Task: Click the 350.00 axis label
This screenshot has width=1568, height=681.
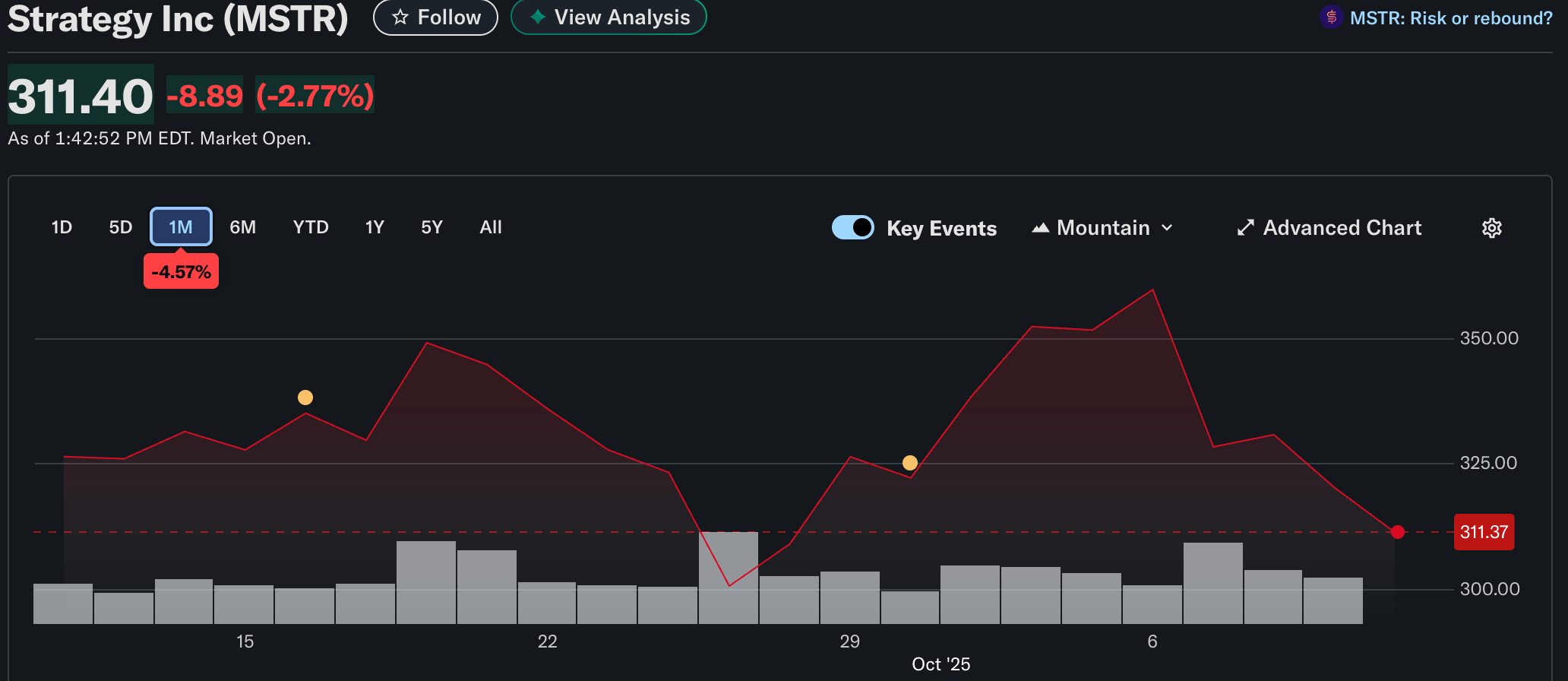Action: pos(1489,338)
